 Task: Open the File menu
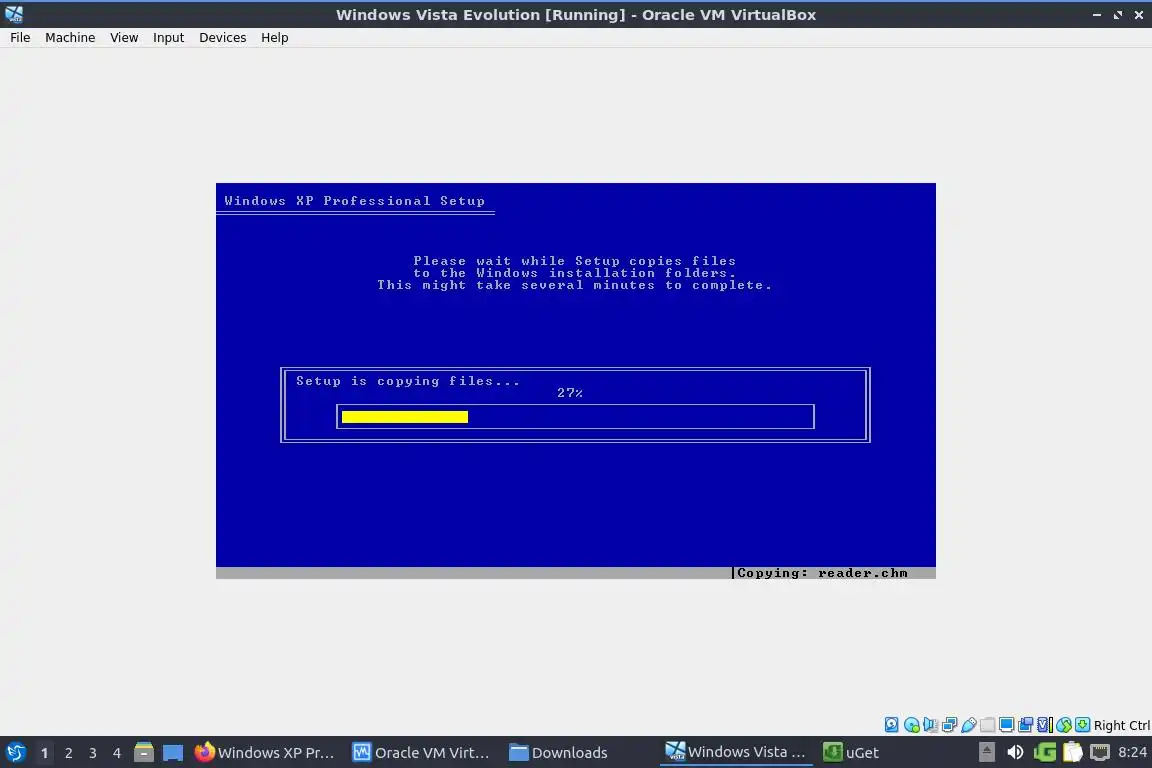click(20, 37)
